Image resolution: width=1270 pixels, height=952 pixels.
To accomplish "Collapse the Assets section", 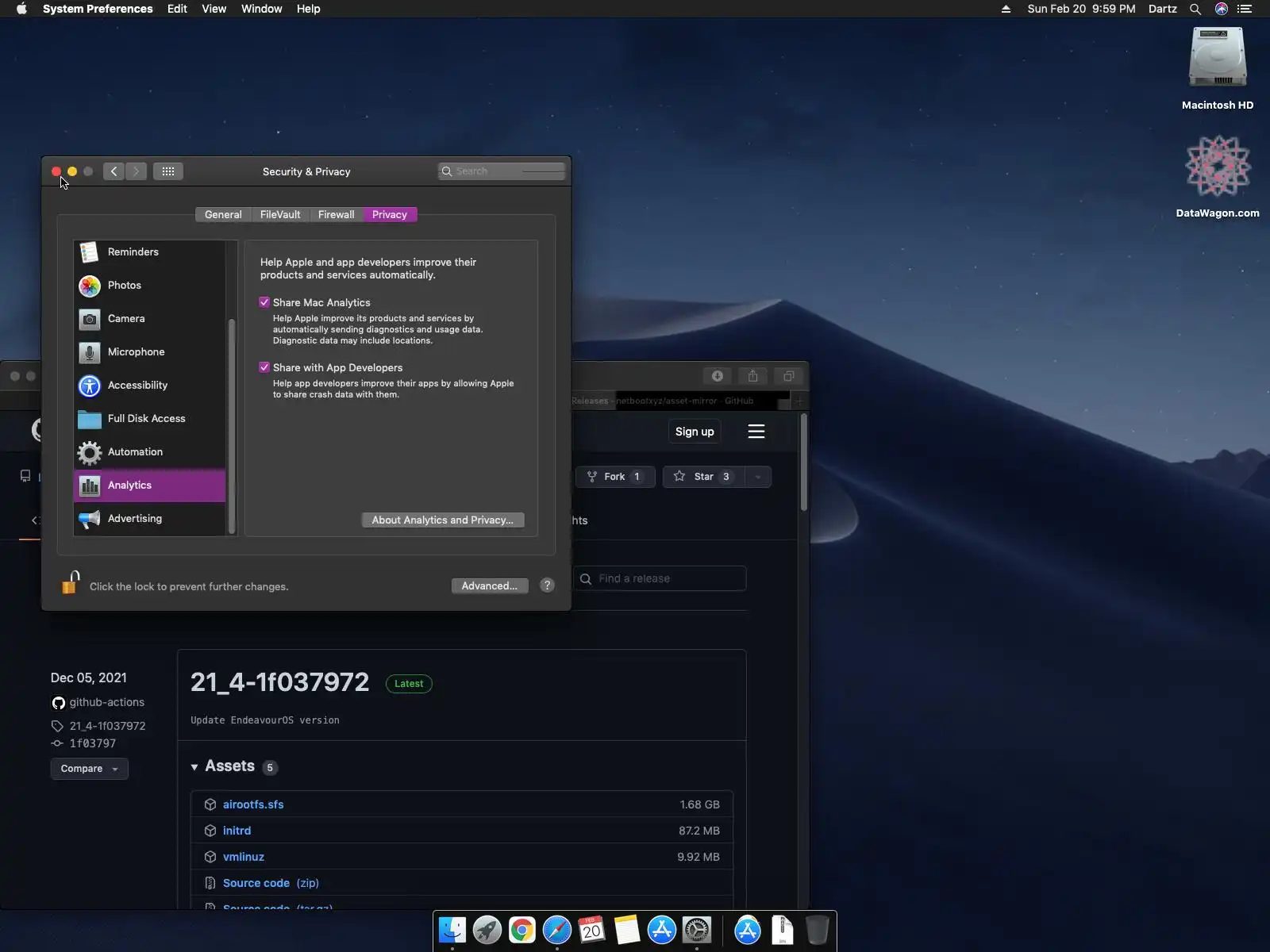I will point(194,767).
